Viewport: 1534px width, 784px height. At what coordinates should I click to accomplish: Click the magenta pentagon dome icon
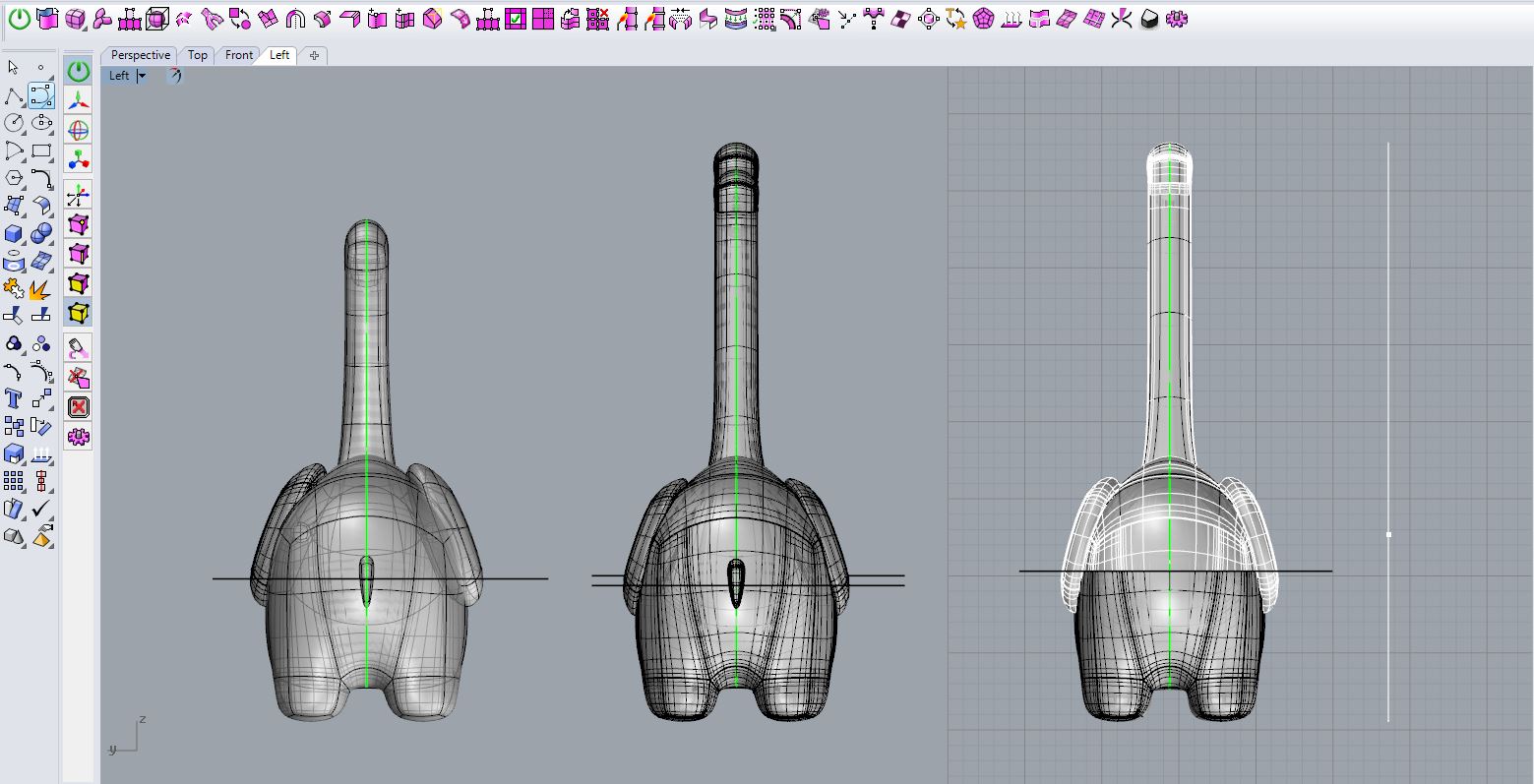click(984, 19)
